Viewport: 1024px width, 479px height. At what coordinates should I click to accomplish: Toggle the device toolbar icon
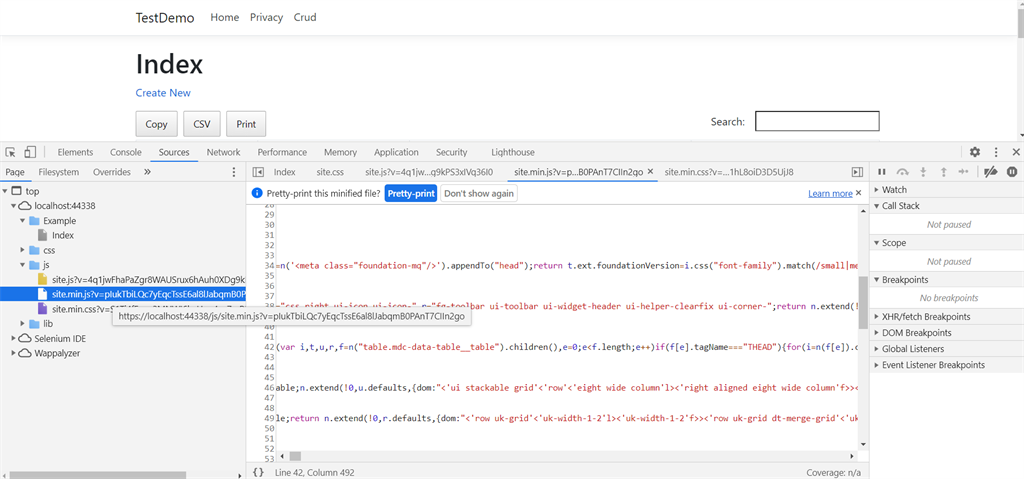tap(30, 152)
